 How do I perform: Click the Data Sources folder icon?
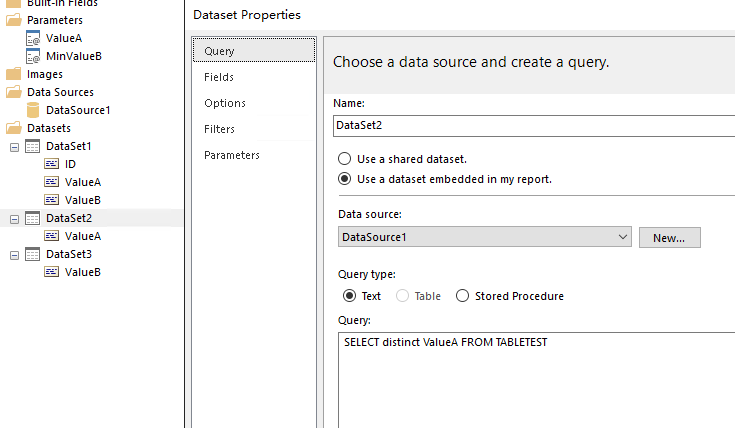[13, 92]
